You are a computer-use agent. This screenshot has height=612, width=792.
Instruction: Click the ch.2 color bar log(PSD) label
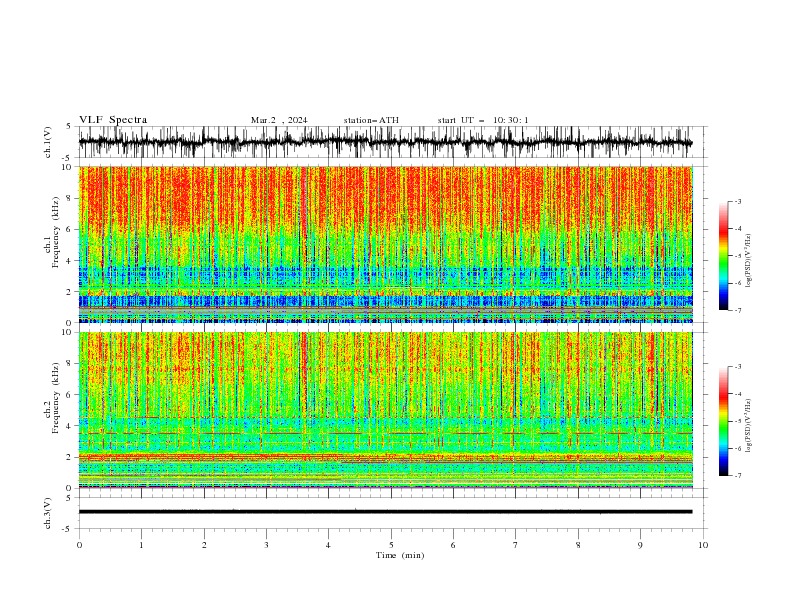coord(749,425)
